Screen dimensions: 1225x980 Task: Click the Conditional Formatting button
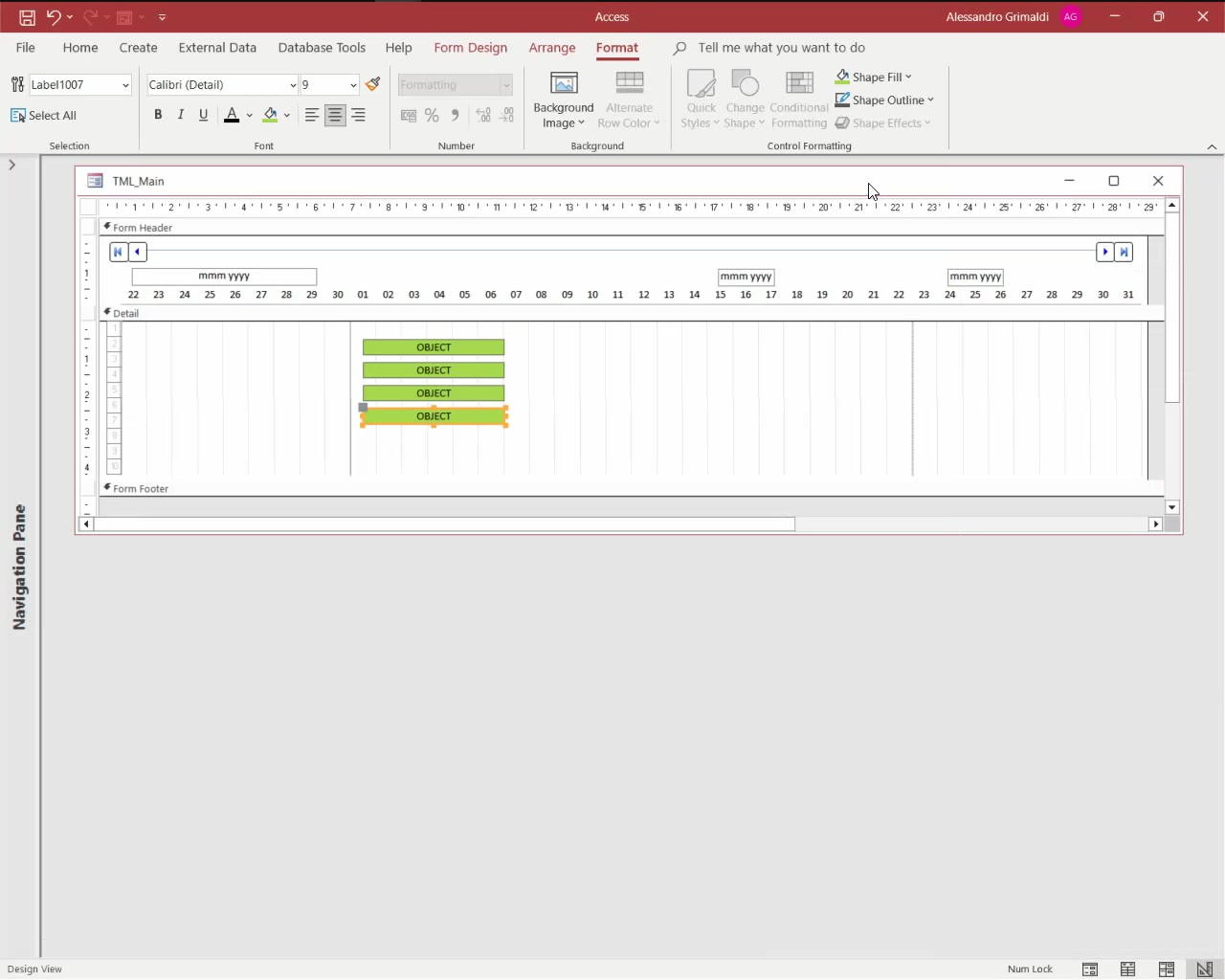click(x=799, y=99)
